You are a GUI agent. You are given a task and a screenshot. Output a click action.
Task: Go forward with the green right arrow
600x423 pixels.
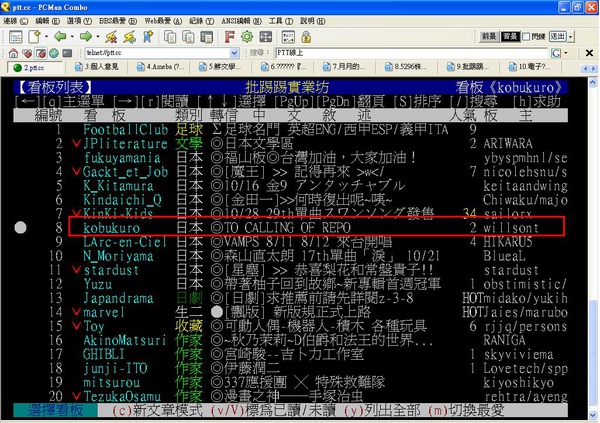(86, 37)
